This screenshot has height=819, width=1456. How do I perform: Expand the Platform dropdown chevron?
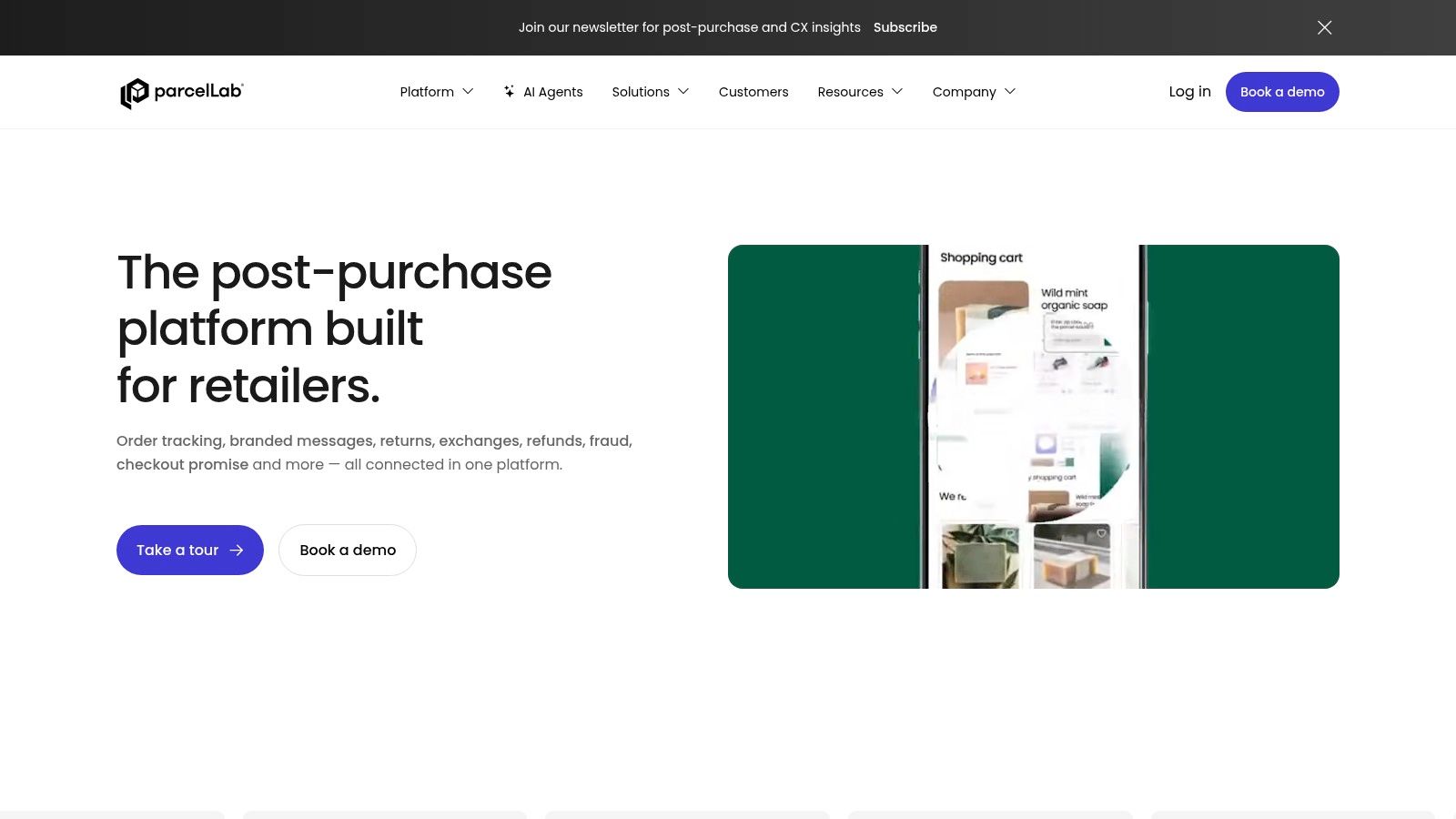pyautogui.click(x=468, y=91)
